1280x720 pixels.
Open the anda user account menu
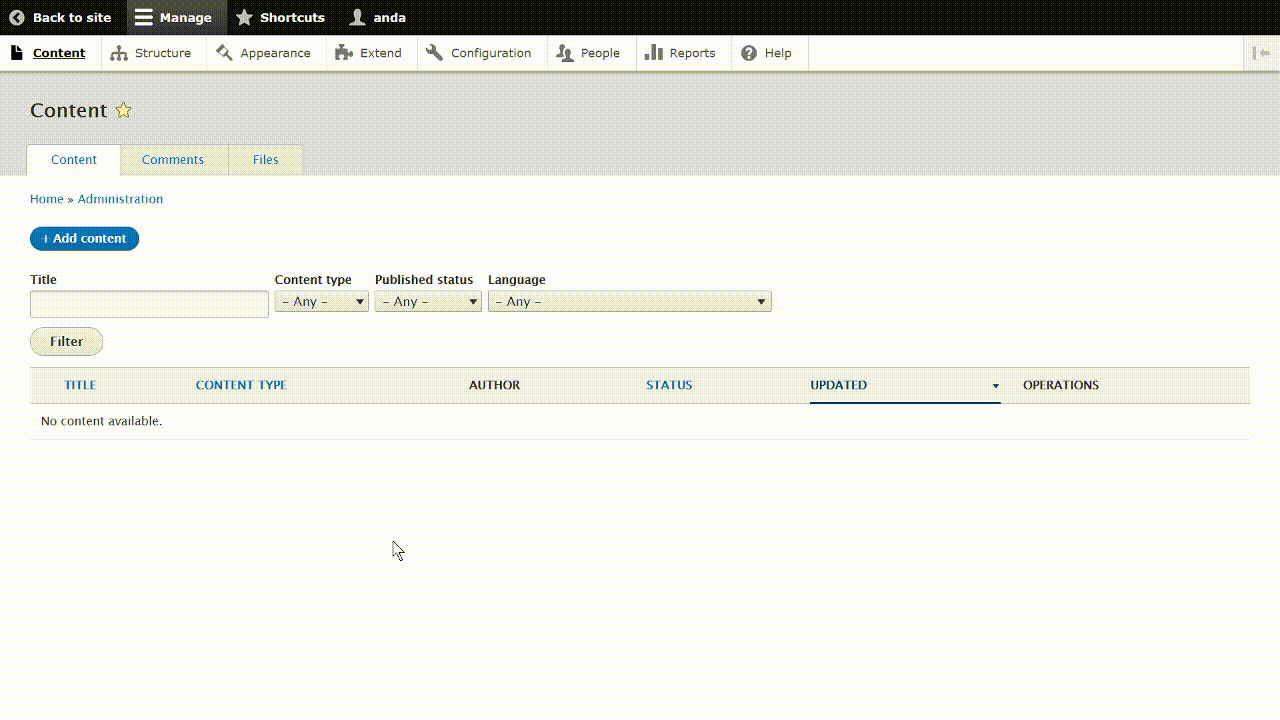tap(378, 17)
